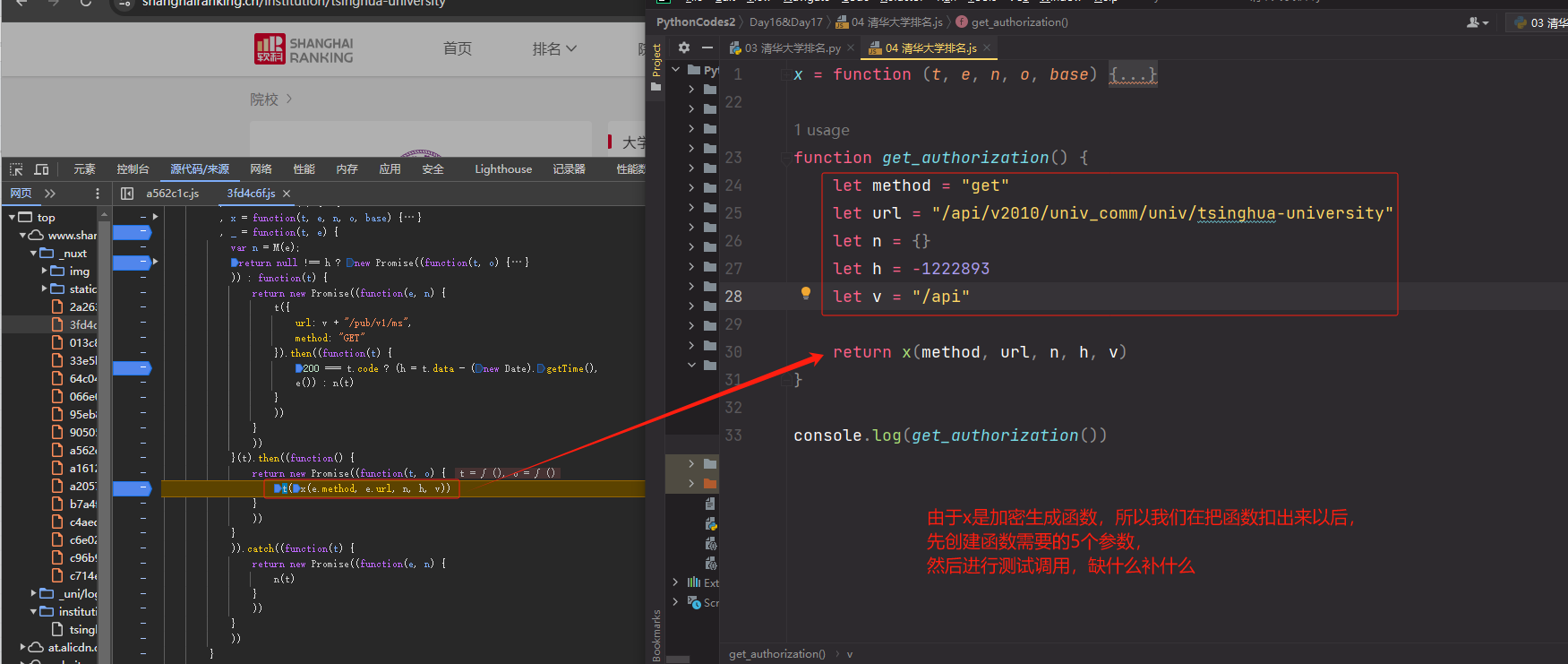Collapse the _nuxt folder

click(33, 253)
